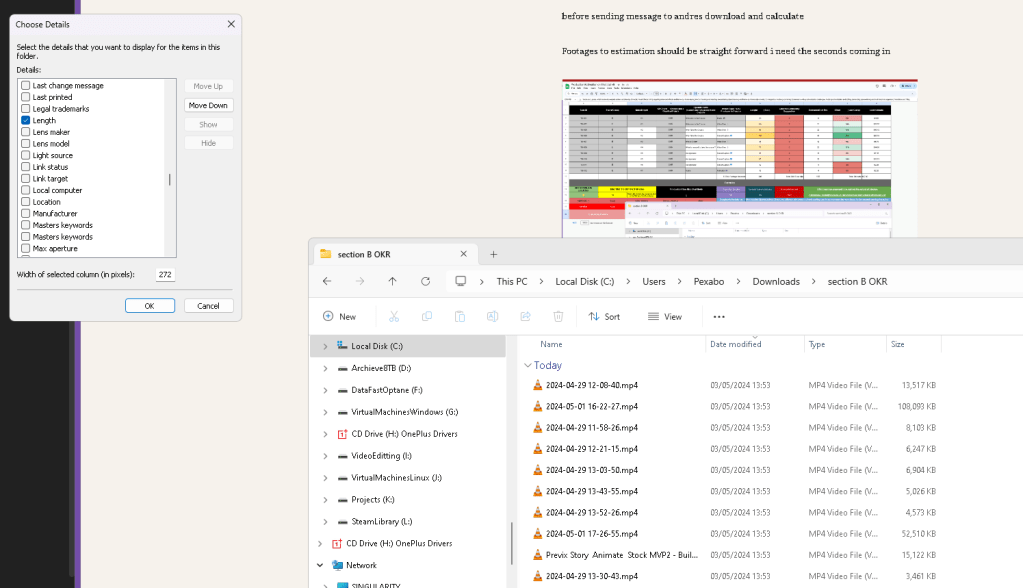The width and height of the screenshot is (1023, 588).
Task: Click the width of selected column field
Action: coord(165,274)
